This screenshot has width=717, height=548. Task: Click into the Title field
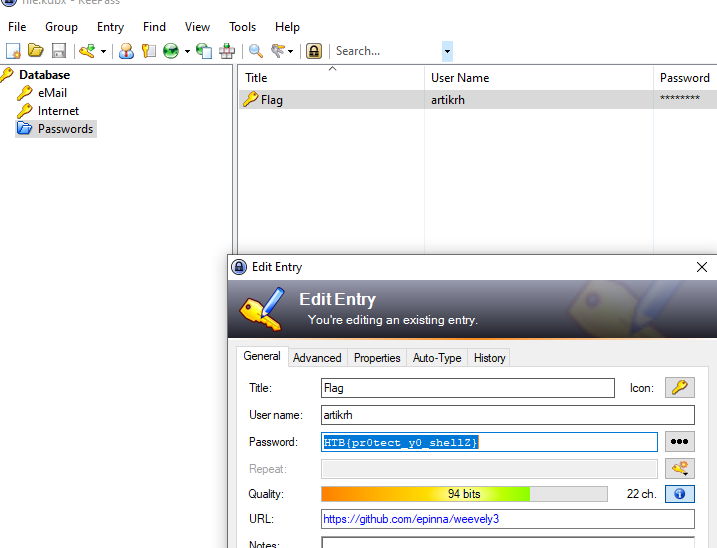tap(468, 388)
